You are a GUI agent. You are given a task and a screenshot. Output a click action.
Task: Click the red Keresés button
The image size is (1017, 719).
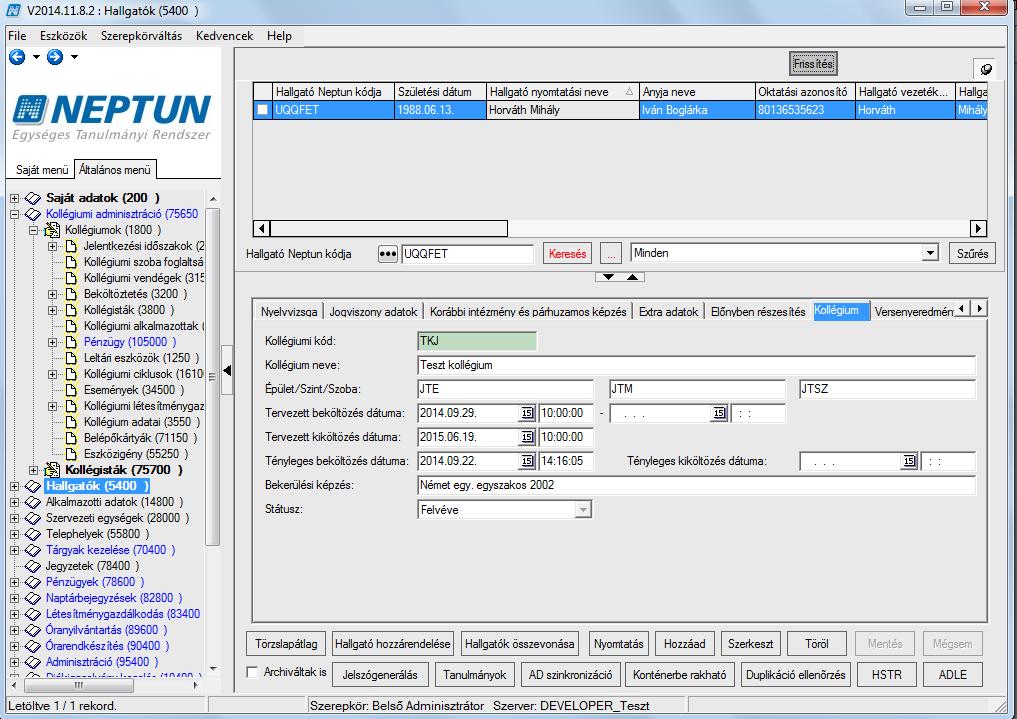click(x=567, y=253)
